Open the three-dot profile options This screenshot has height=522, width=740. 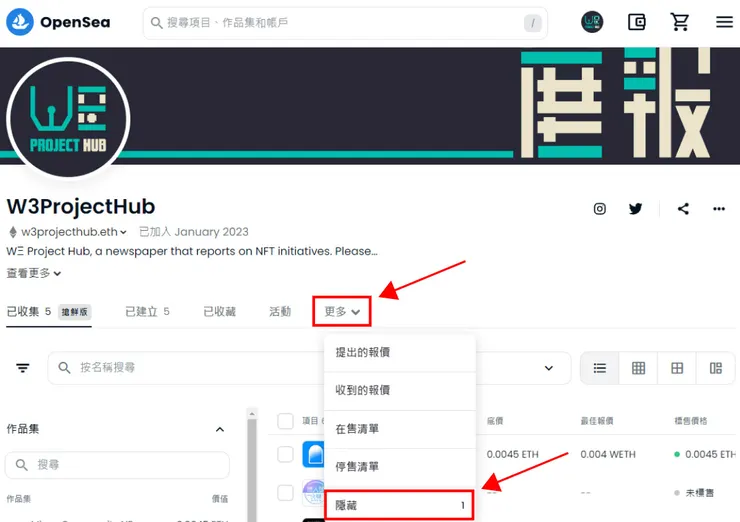click(719, 209)
